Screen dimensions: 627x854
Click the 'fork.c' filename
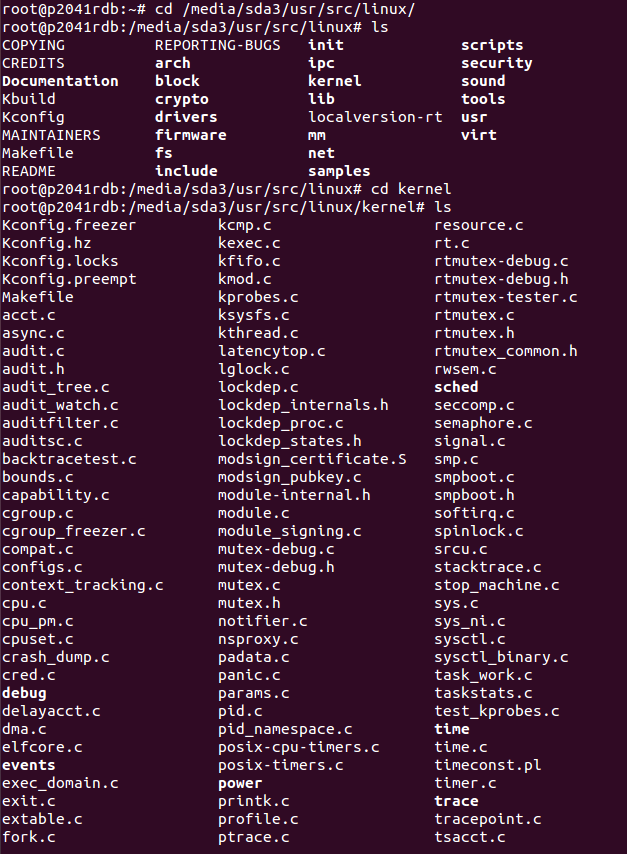pos(29,837)
